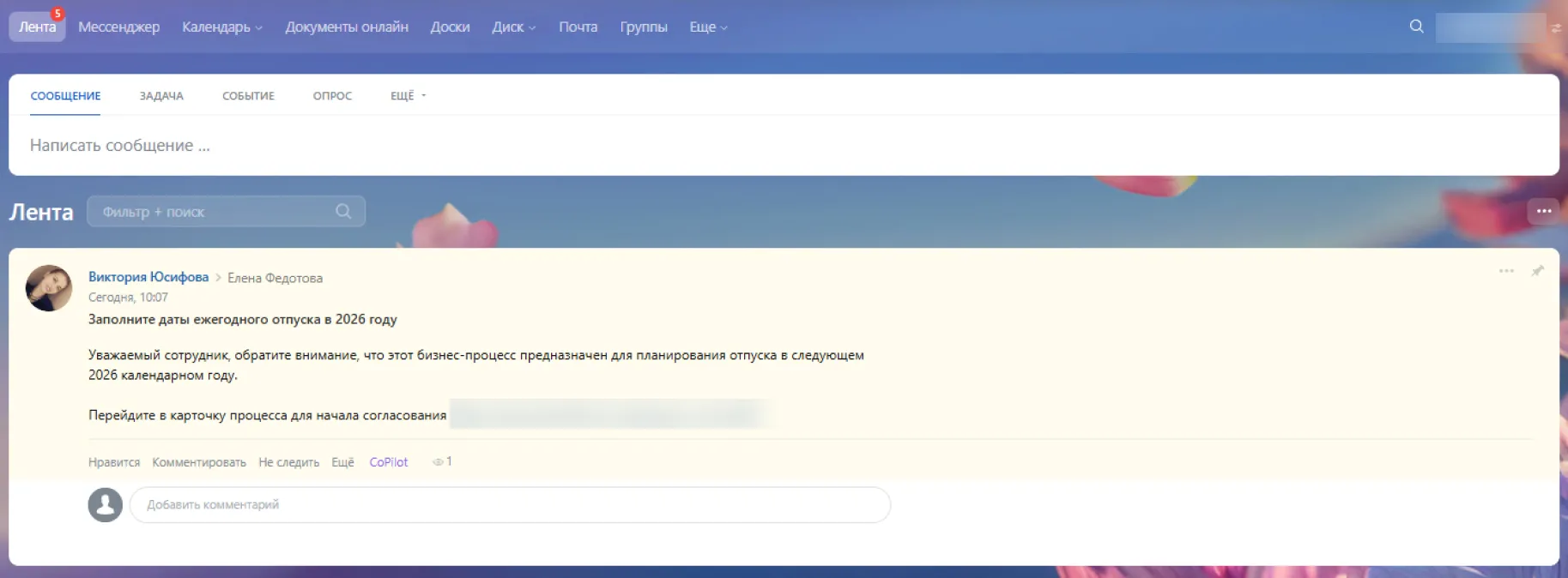
Task: Open Виктория Юсифова's profile link
Action: click(x=148, y=277)
